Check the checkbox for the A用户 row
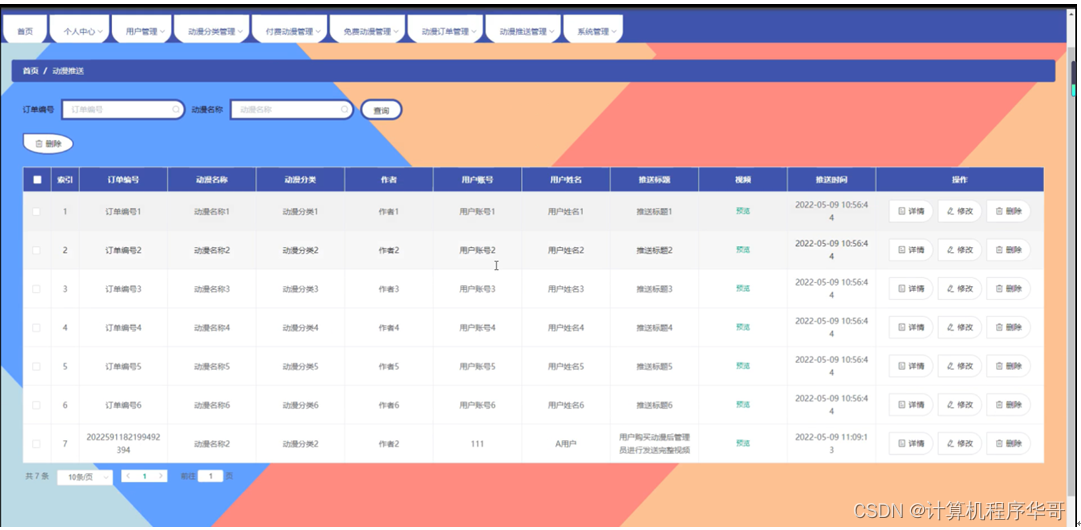The height and width of the screenshot is (530, 1081). click(37, 443)
